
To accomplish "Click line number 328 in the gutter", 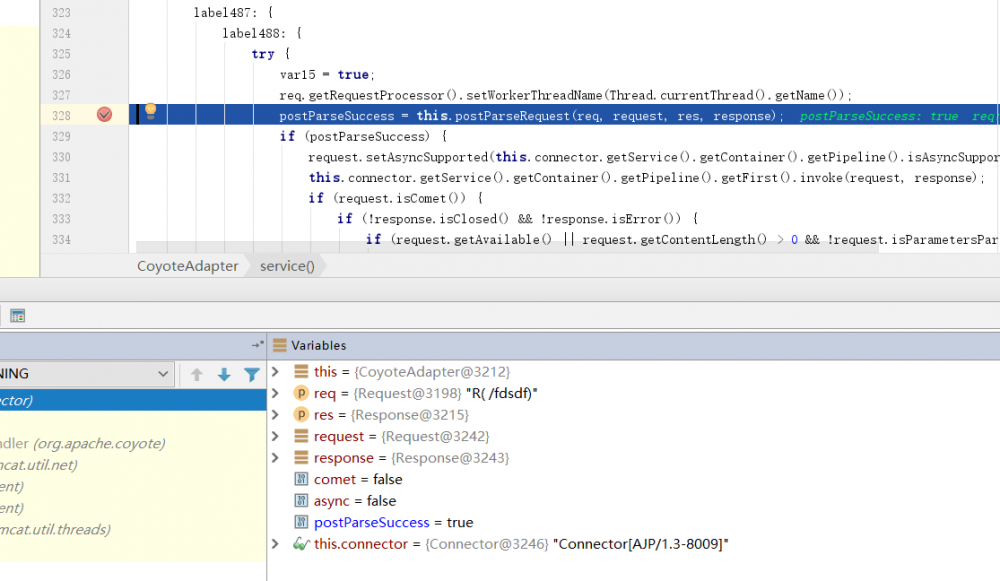I will (x=61, y=115).
